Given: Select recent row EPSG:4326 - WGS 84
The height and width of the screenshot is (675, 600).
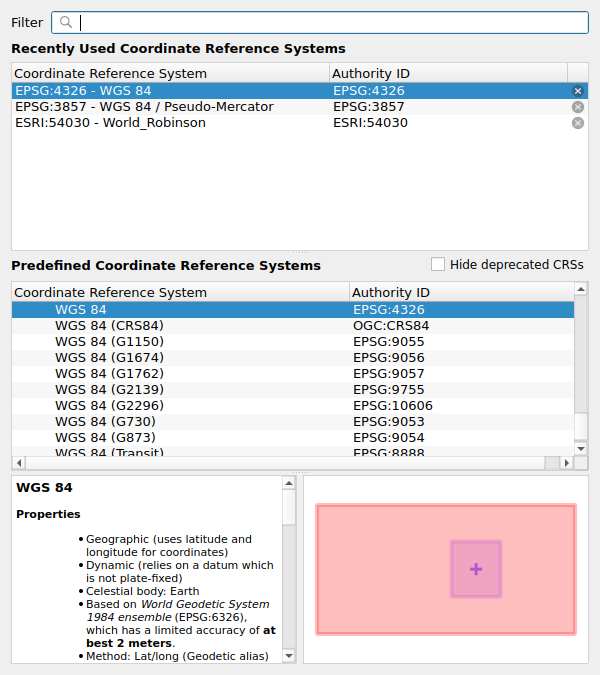Looking at the screenshot, I should [300, 91].
